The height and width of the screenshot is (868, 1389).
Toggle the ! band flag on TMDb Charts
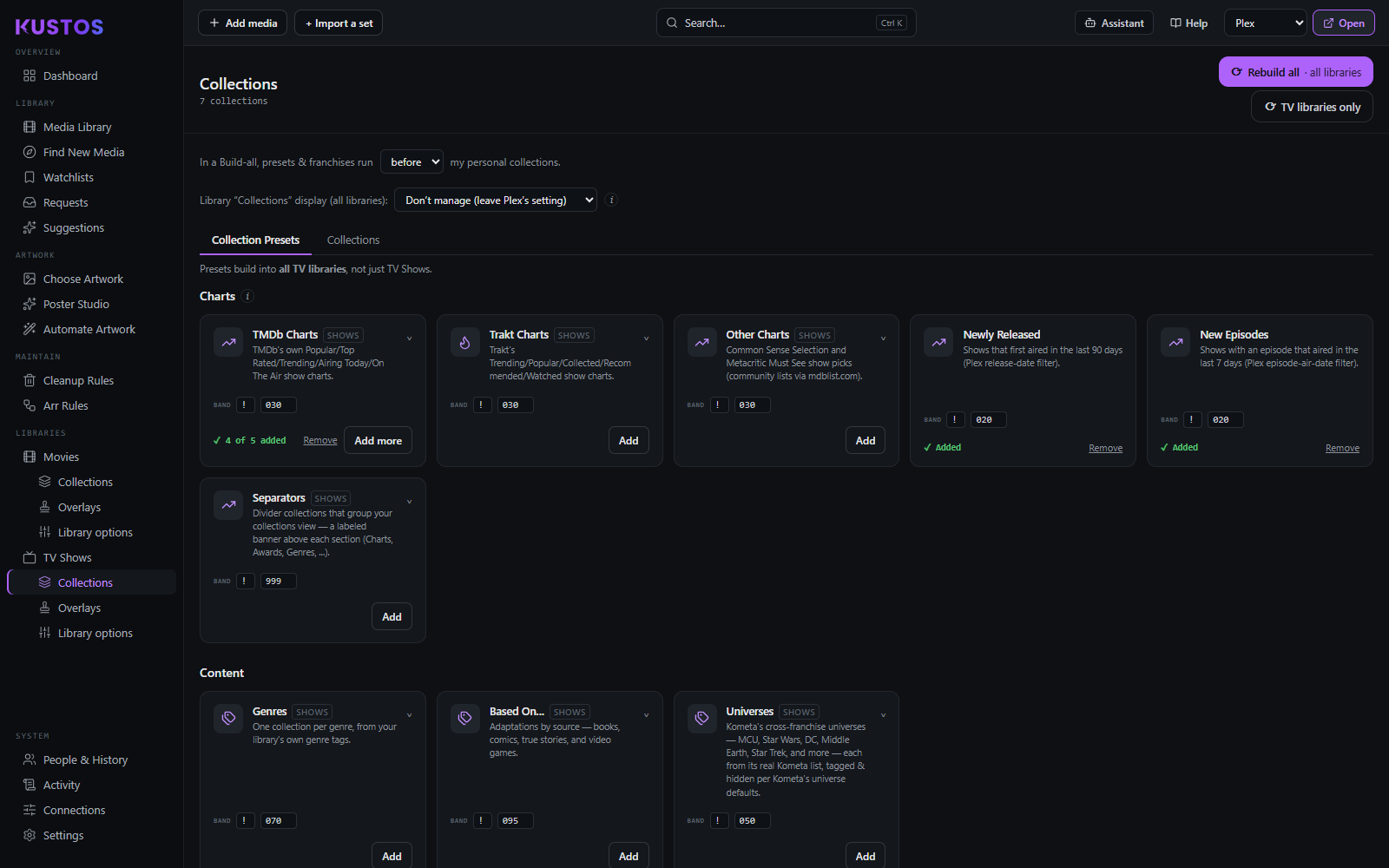tap(245, 404)
